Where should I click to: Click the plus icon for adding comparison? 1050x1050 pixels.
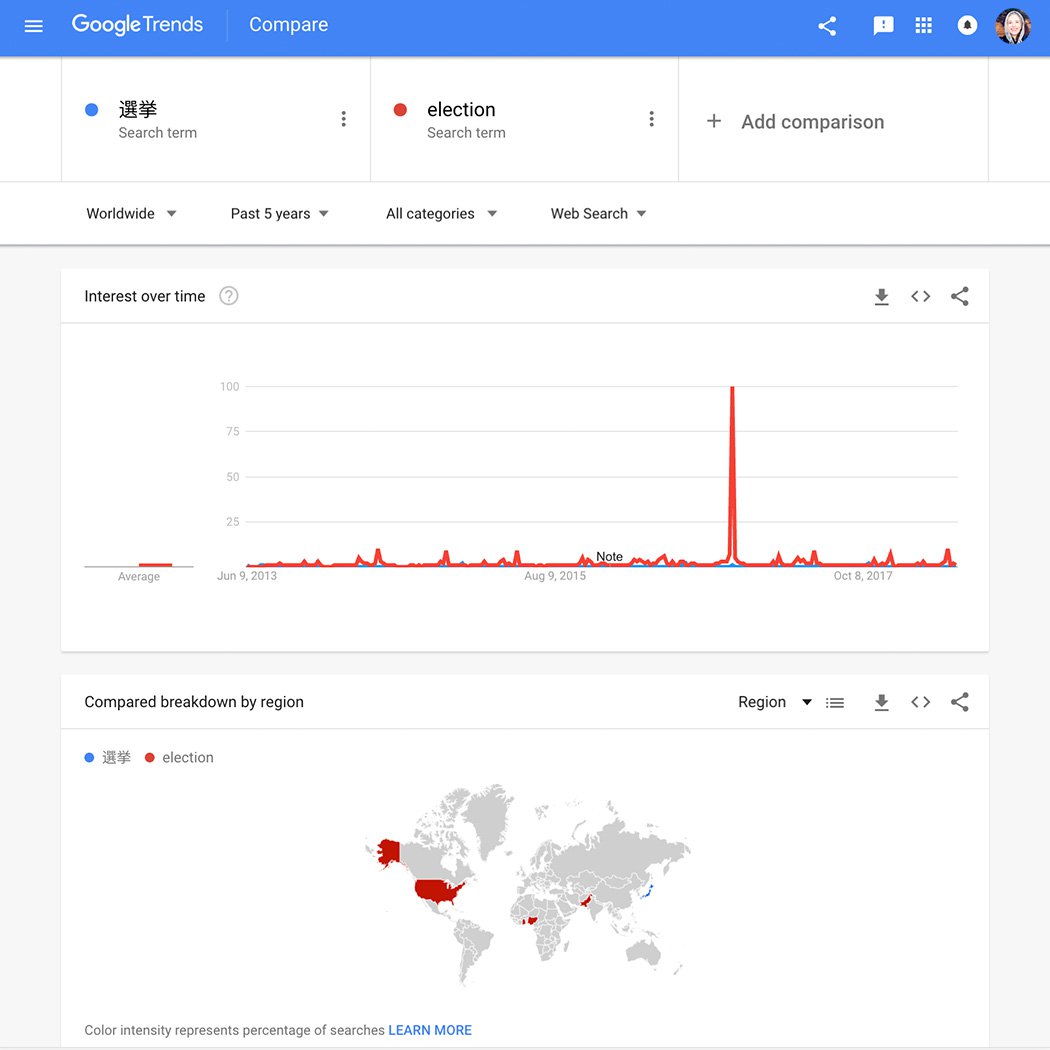714,121
